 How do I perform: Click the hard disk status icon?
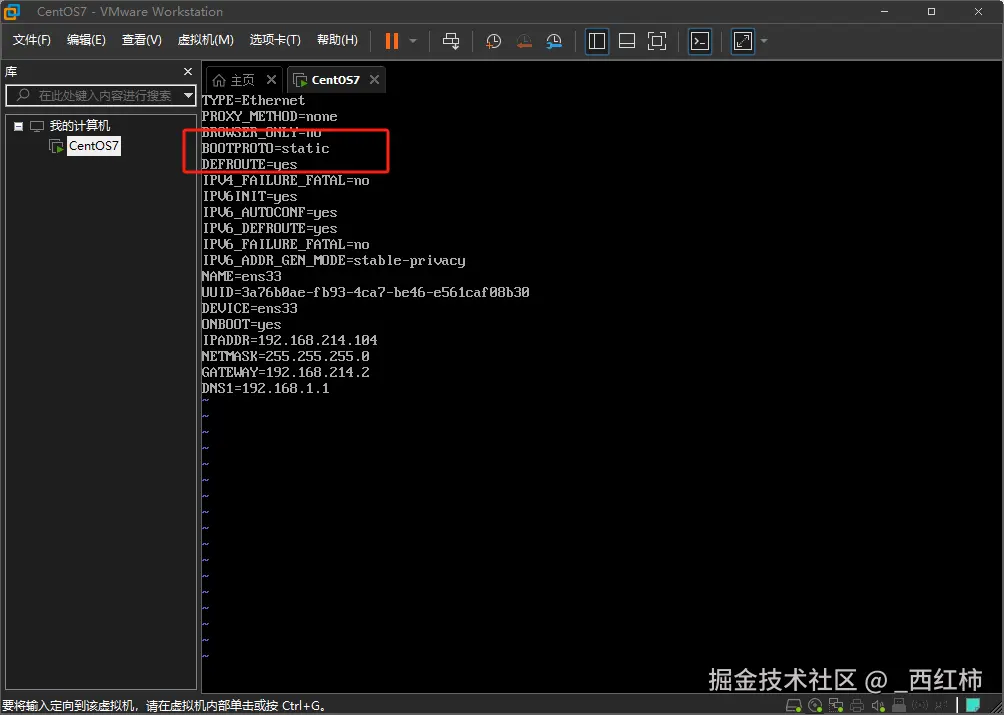click(x=794, y=705)
